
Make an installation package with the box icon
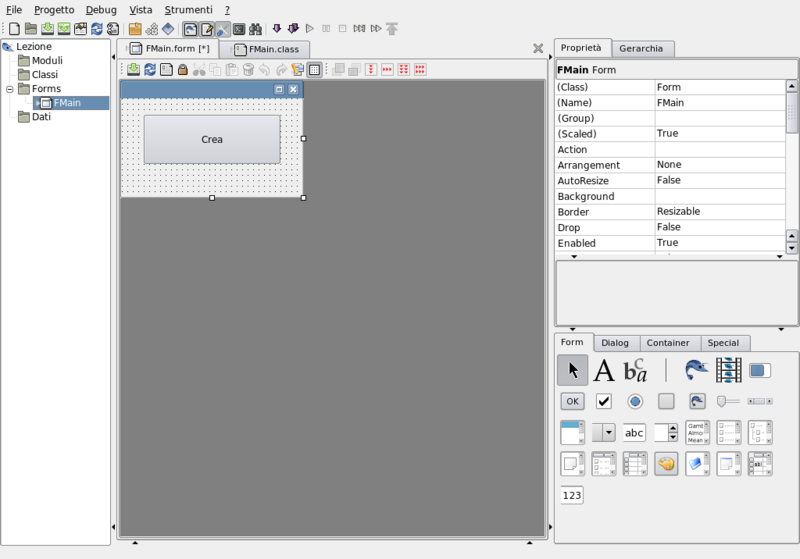click(135, 29)
